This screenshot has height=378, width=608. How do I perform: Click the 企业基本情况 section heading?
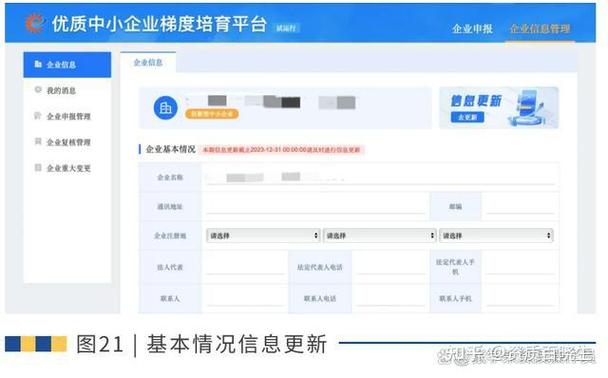click(x=170, y=149)
